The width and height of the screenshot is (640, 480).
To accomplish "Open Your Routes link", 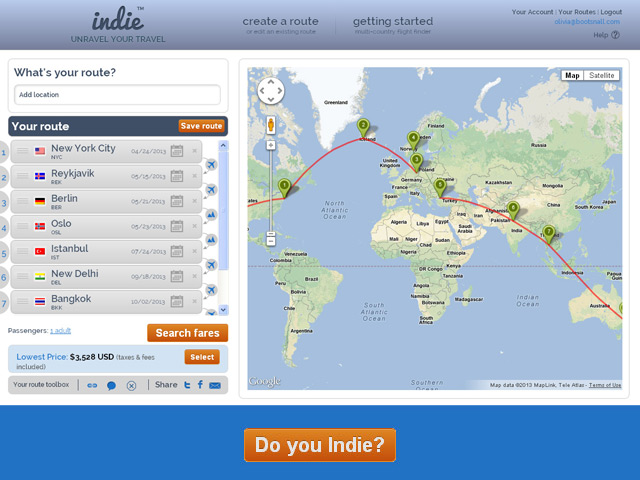I will coord(577,12).
